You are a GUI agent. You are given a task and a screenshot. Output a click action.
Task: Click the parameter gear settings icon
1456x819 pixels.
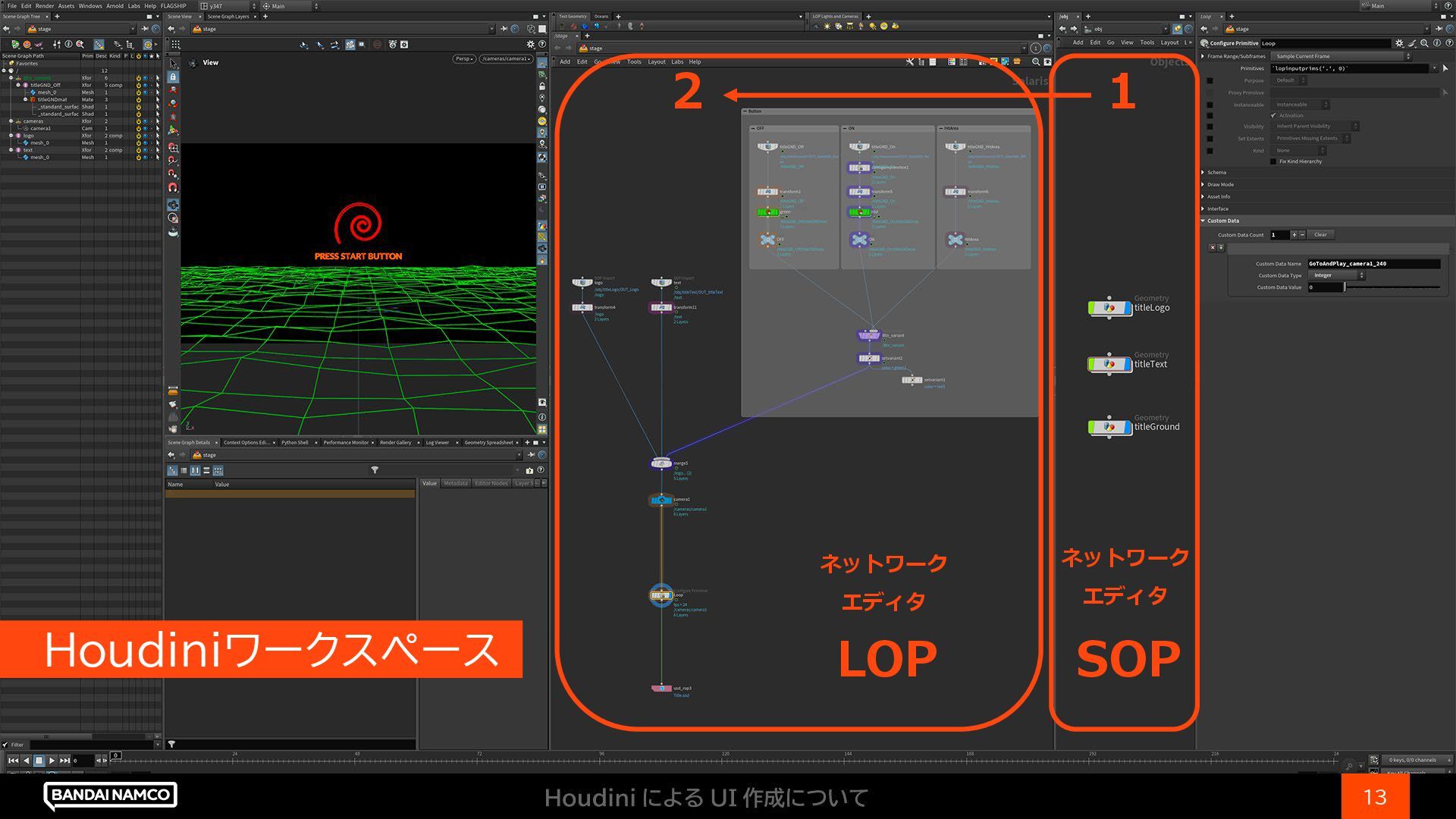point(1399,43)
